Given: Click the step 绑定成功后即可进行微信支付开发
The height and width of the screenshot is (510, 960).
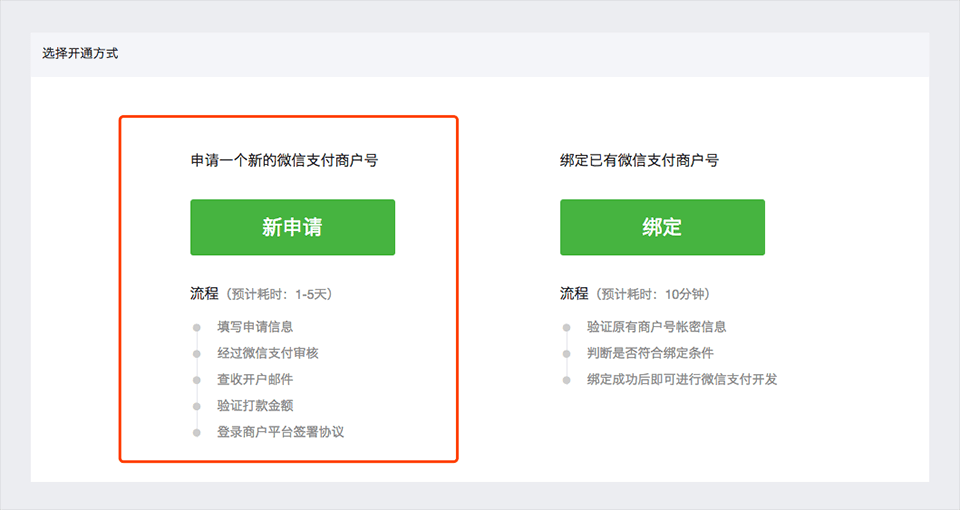Looking at the screenshot, I should click(682, 380).
